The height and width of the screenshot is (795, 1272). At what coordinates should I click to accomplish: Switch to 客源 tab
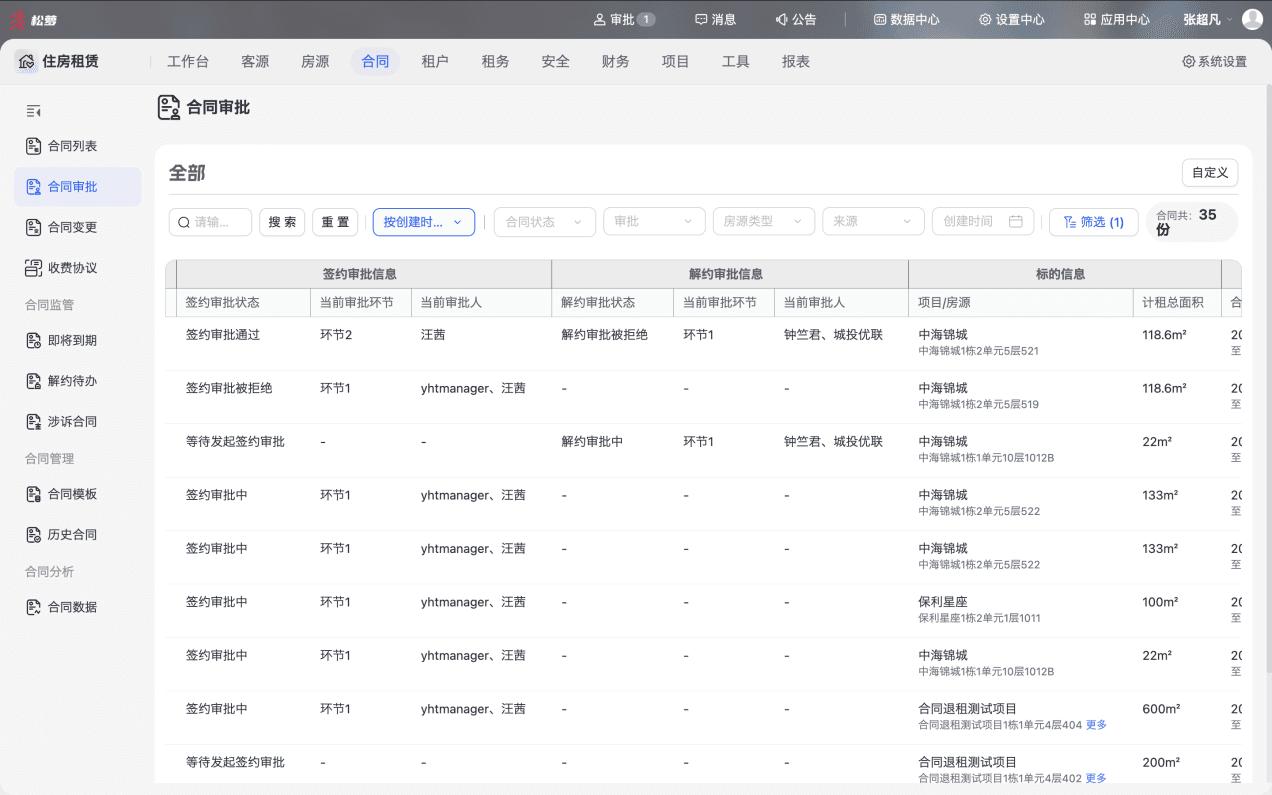tap(255, 62)
